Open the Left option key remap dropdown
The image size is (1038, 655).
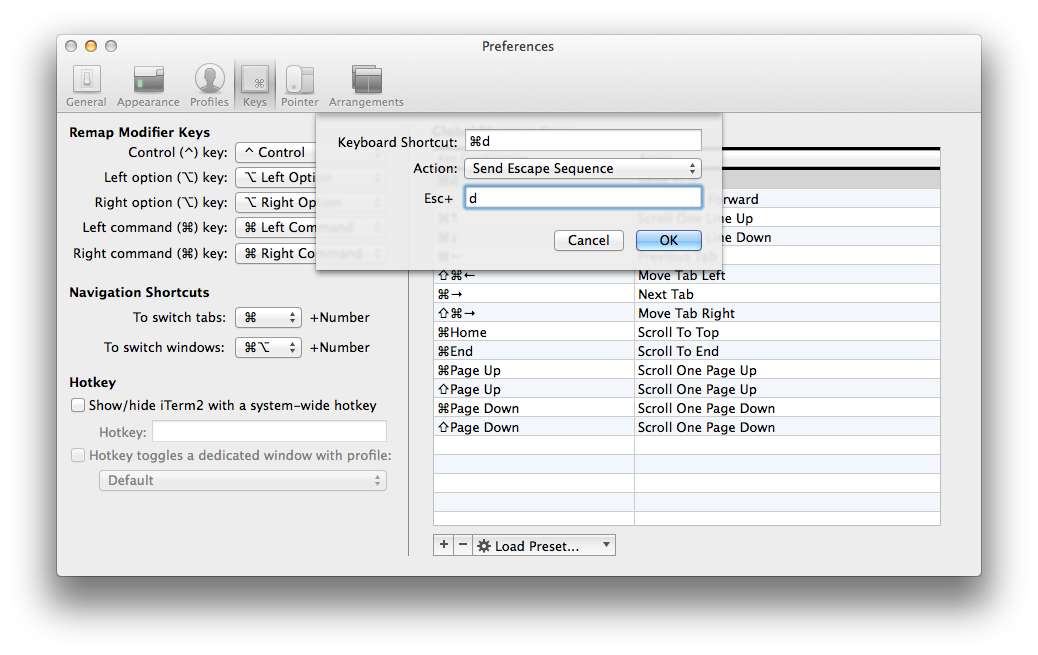(x=310, y=177)
